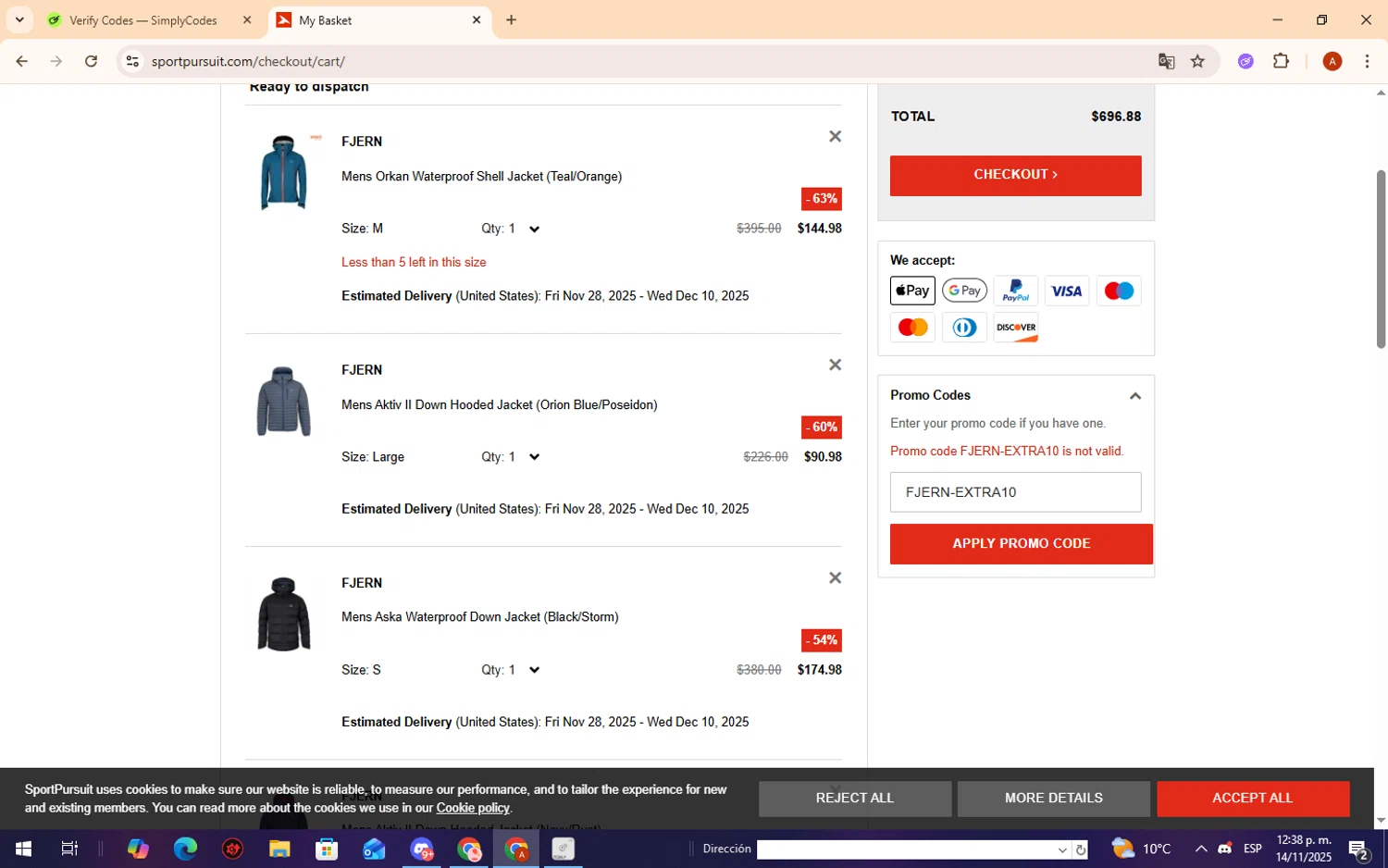Open the Extensions puzzle menu
Image resolution: width=1388 pixels, height=868 pixels.
(x=1281, y=61)
